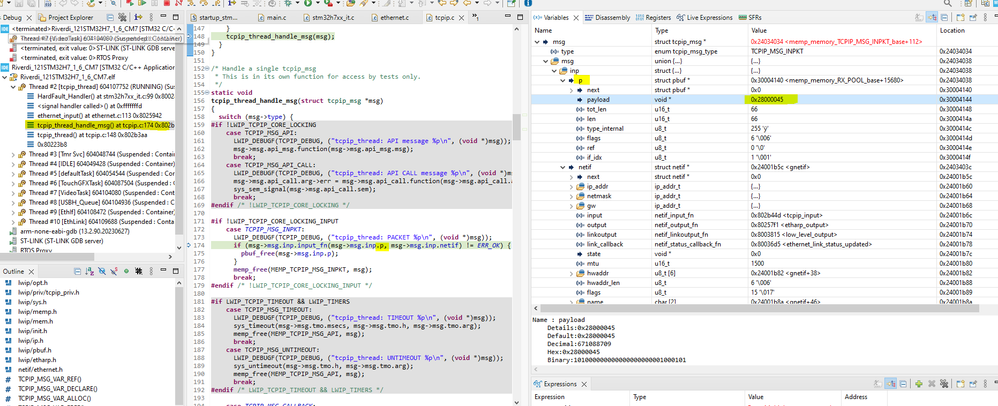Close the Outline view tab
The image size is (998, 406).
tap(31, 272)
